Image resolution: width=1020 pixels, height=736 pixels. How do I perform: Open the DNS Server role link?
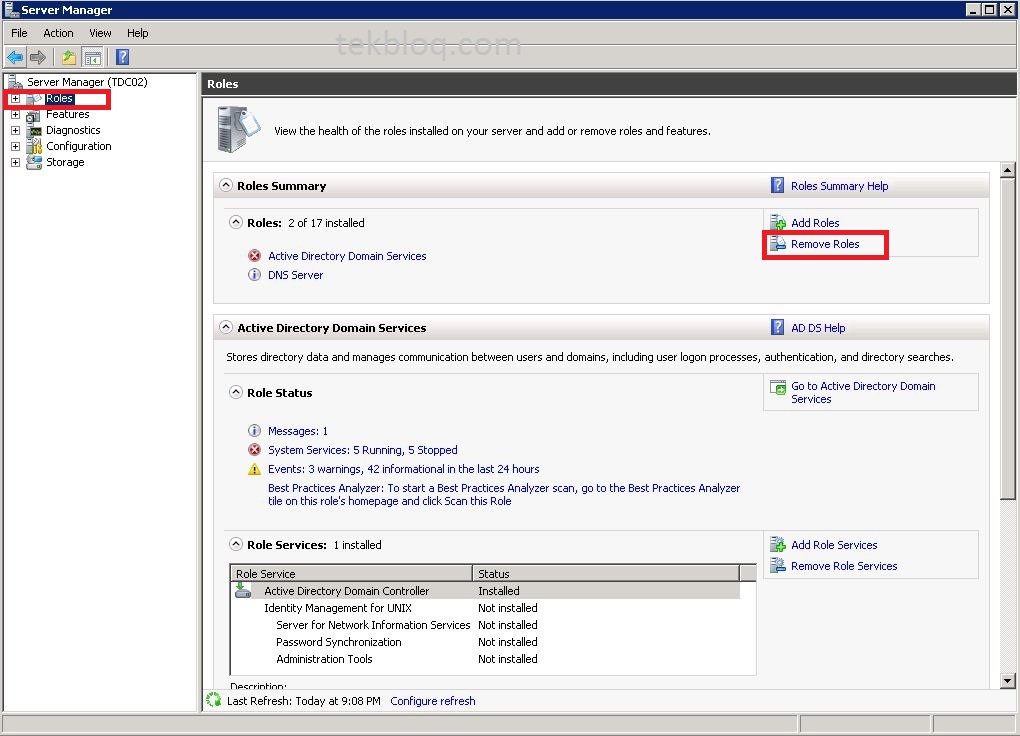295,275
